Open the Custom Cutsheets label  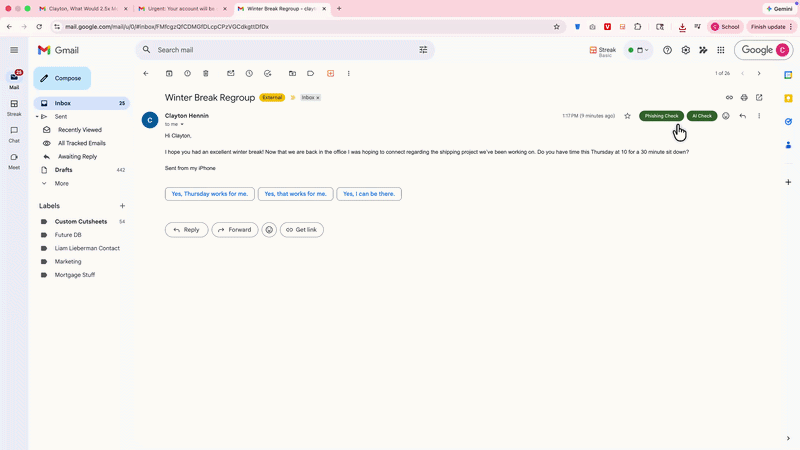point(82,221)
